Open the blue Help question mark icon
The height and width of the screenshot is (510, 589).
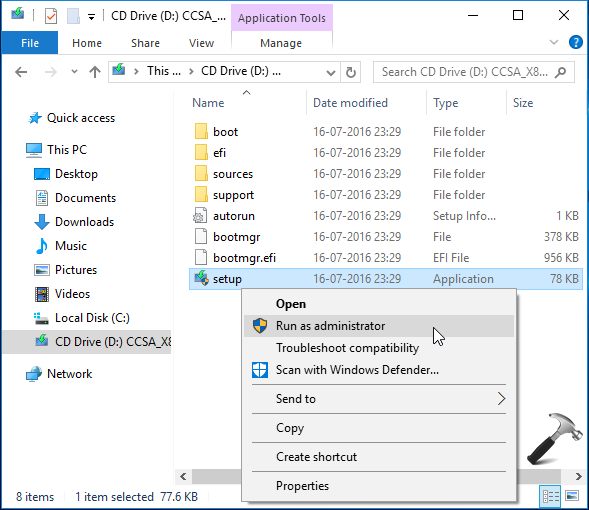click(x=575, y=42)
